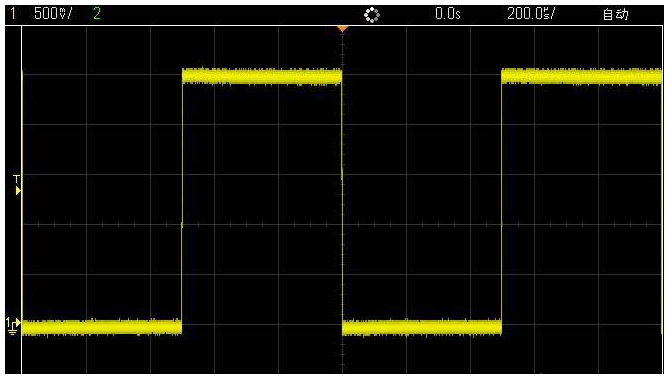672x381 pixels.
Task: Click the center crosshair of the graticule
Action: coord(342,224)
